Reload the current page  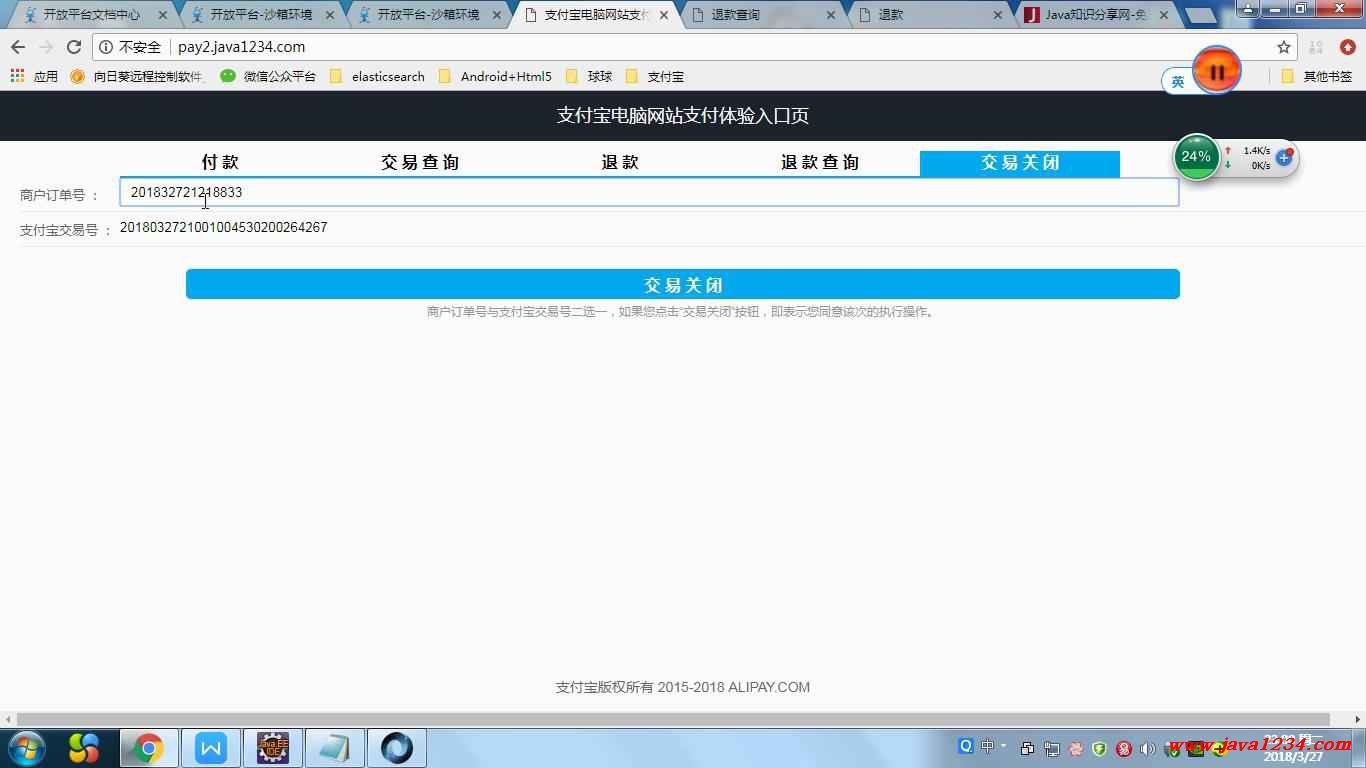tap(74, 47)
